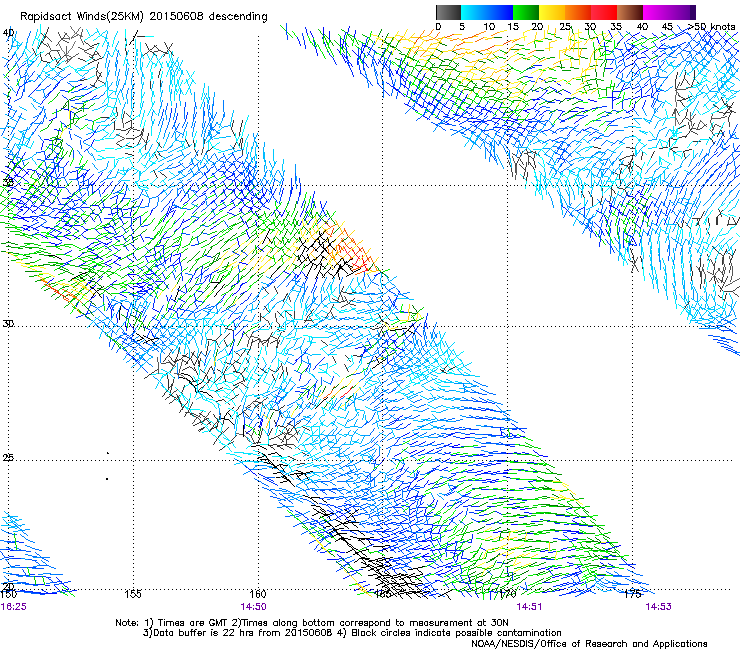Click the pass time '16:25' label
The image size is (740, 650).
click(x=14, y=607)
